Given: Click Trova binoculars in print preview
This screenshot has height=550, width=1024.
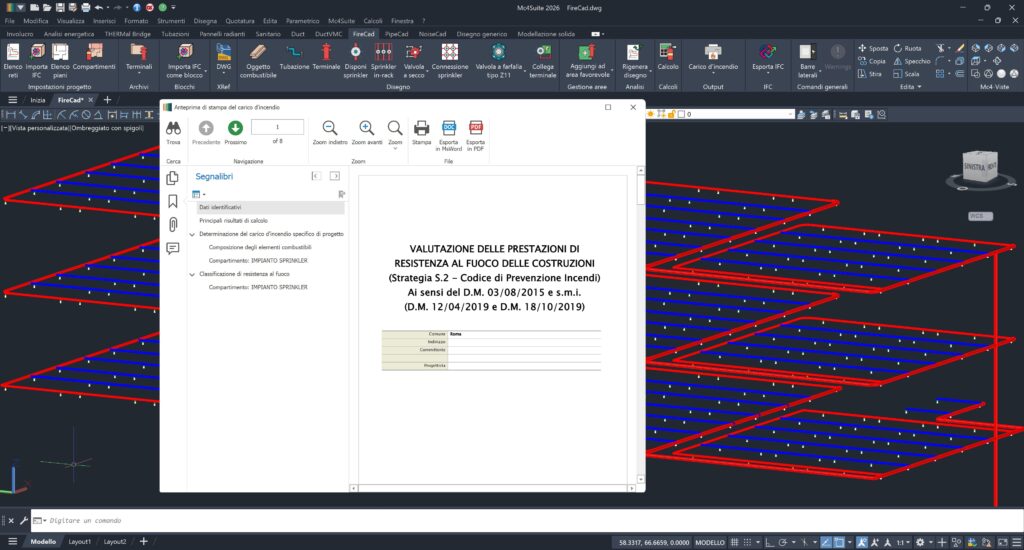Looking at the screenshot, I should click(173, 133).
